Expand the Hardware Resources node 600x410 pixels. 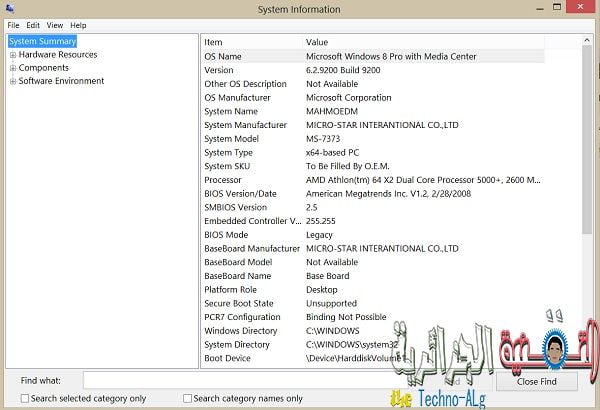click(x=13, y=55)
